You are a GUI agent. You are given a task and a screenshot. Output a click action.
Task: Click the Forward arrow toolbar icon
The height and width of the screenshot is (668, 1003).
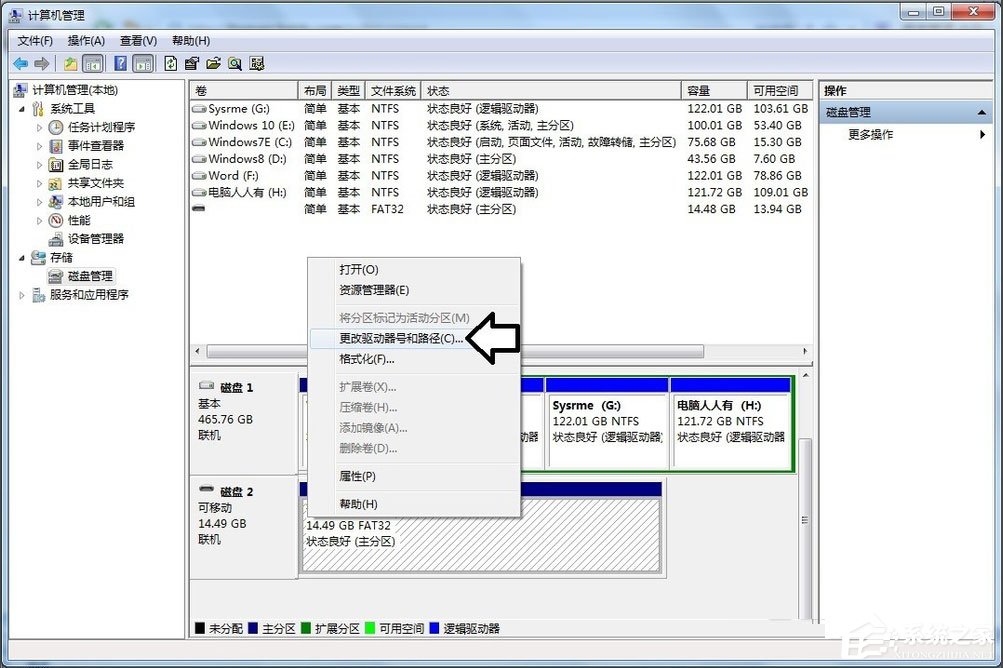tap(39, 62)
